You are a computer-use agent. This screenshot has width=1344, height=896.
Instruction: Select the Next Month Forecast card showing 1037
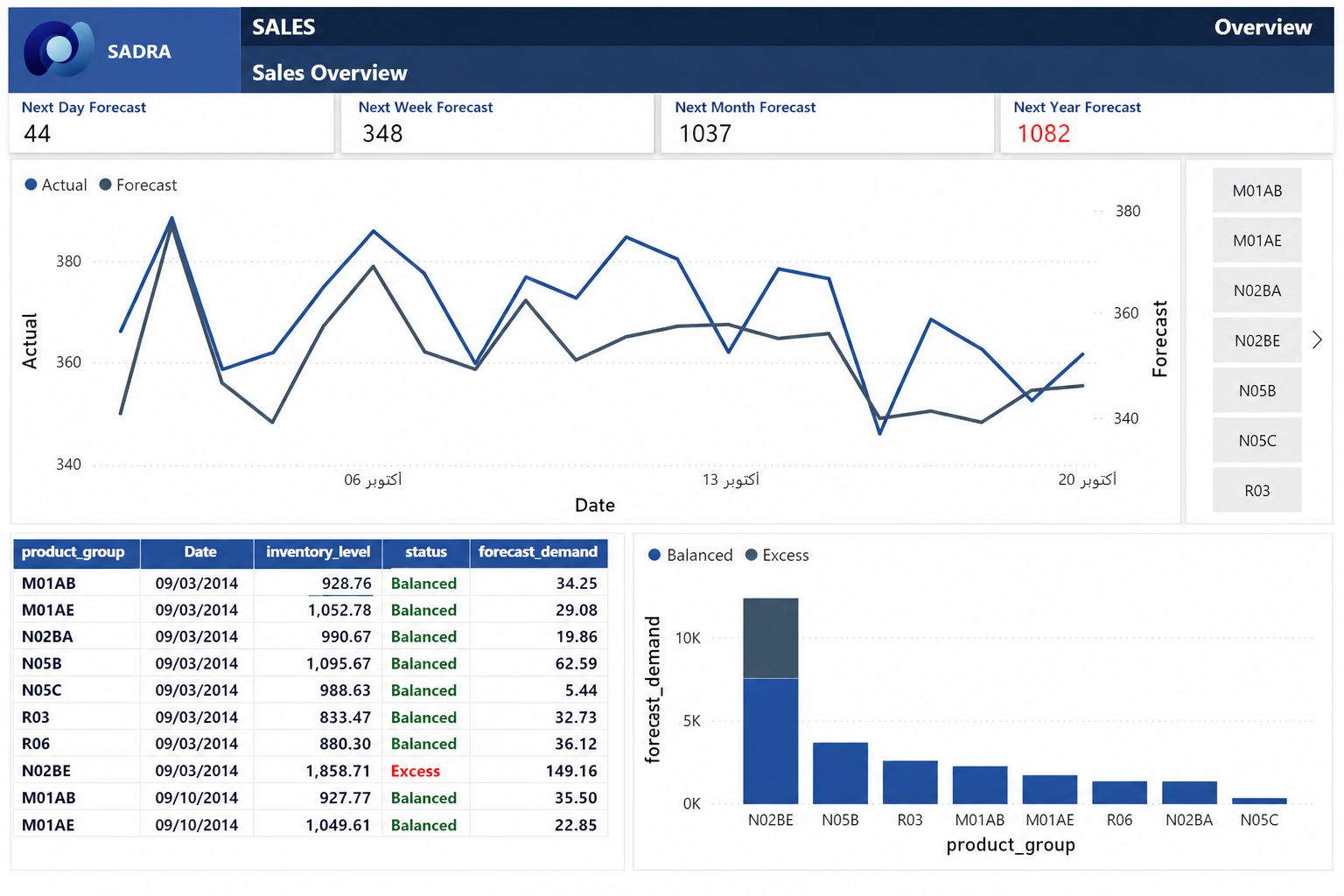827,123
